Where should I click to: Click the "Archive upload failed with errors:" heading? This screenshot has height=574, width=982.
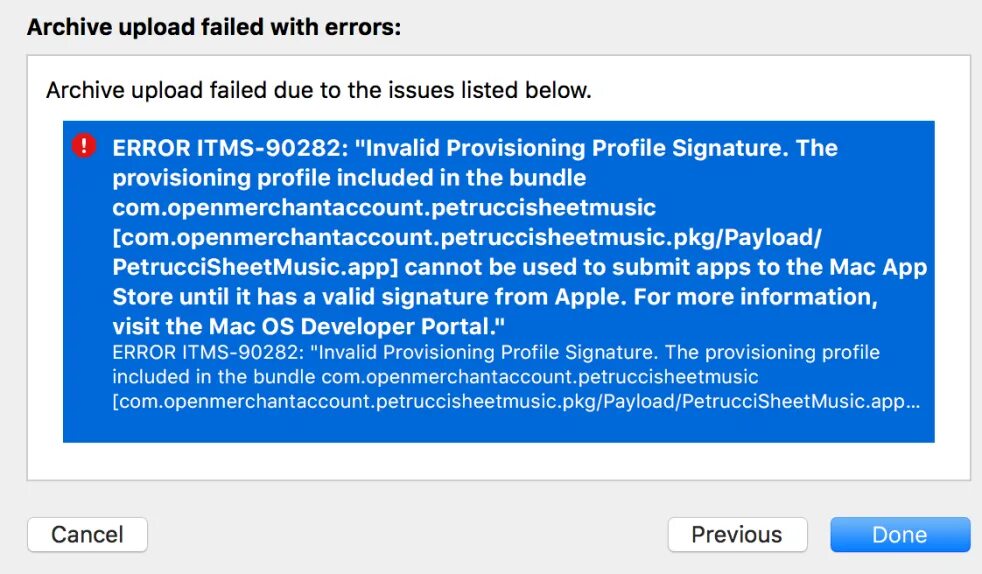tap(214, 27)
